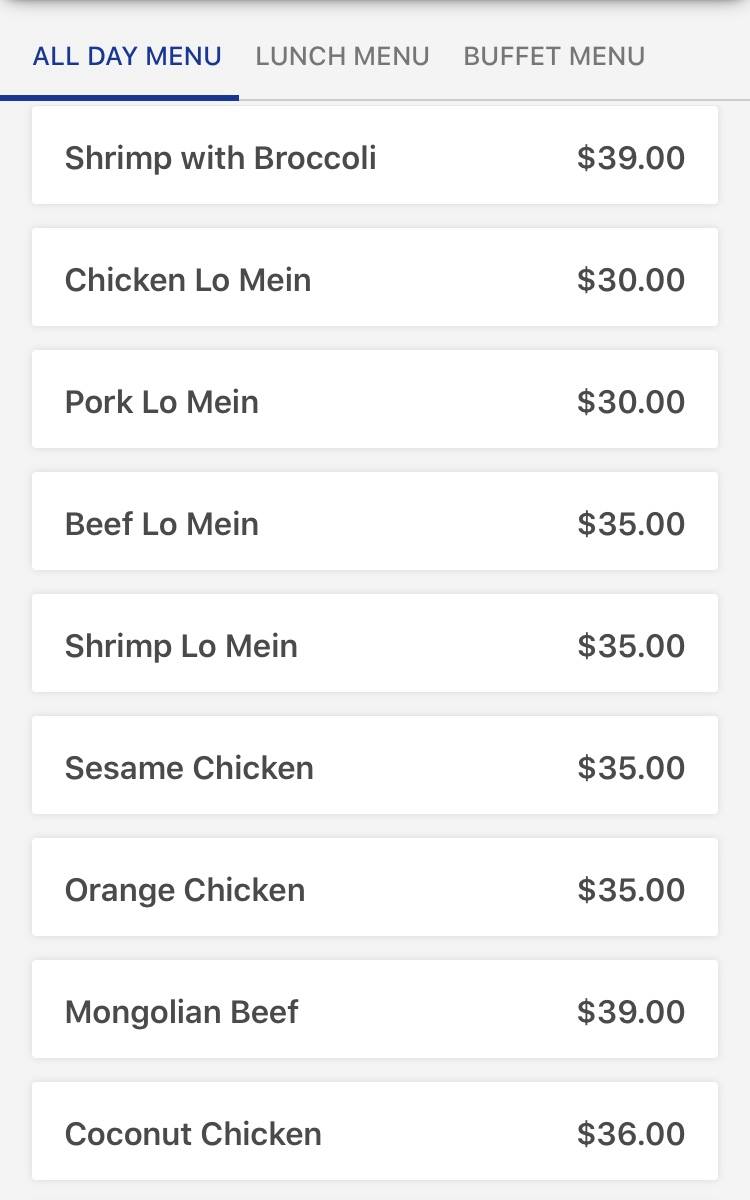This screenshot has width=750, height=1200.
Task: Select the Buffet Menu tab
Action: [554, 56]
